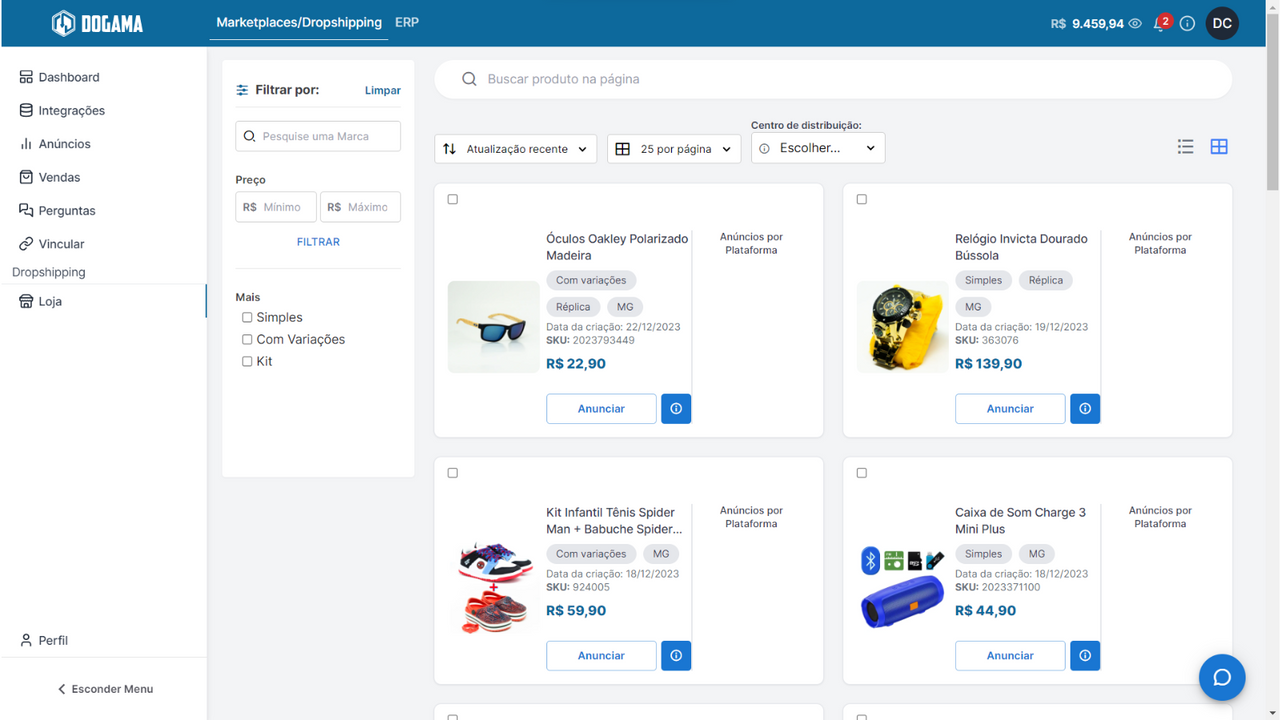
Task: Click price R$ 139,90
Action: click(988, 364)
